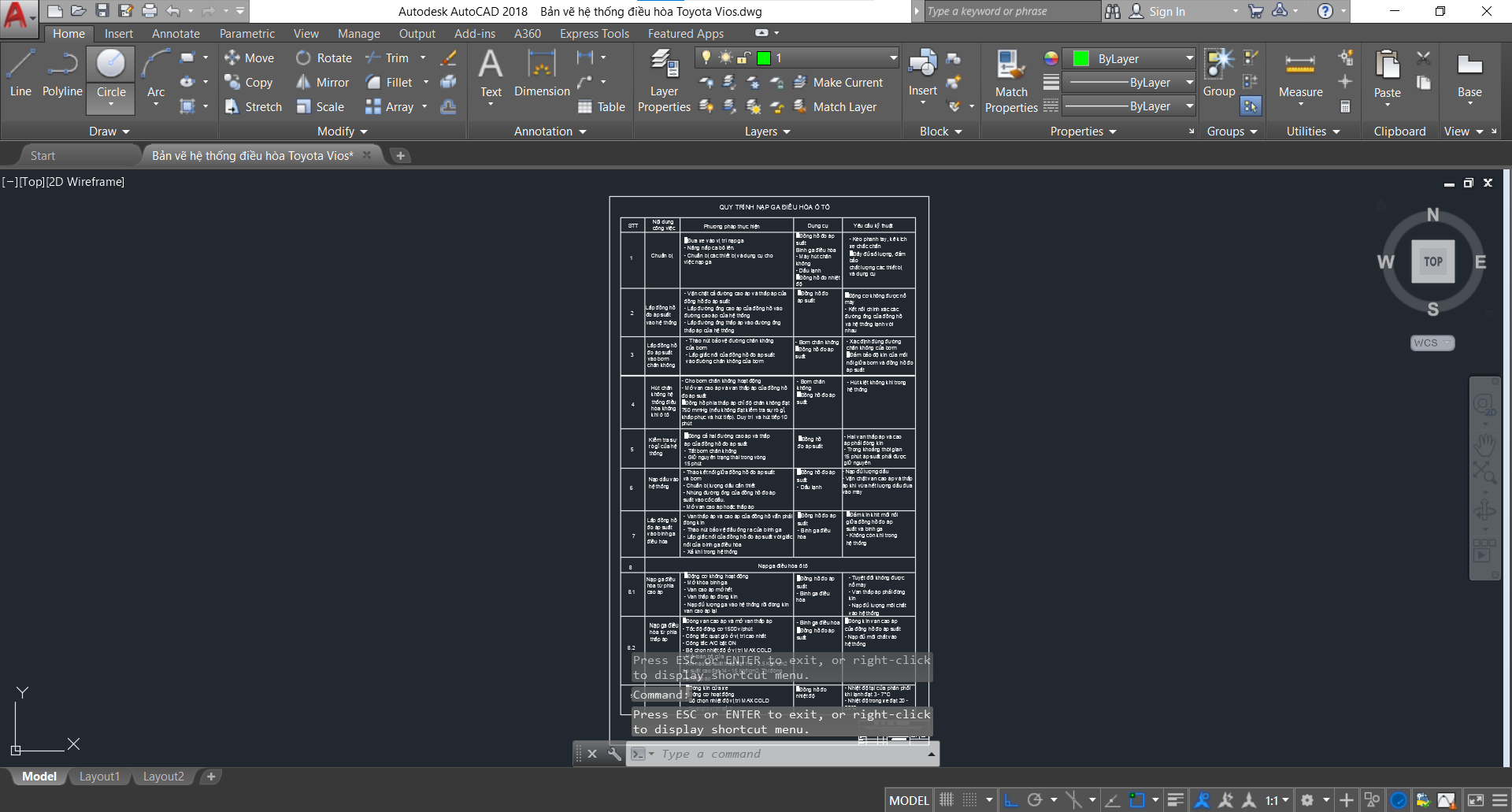Click the Stretch tool
The width and height of the screenshot is (1512, 812).
253,107
